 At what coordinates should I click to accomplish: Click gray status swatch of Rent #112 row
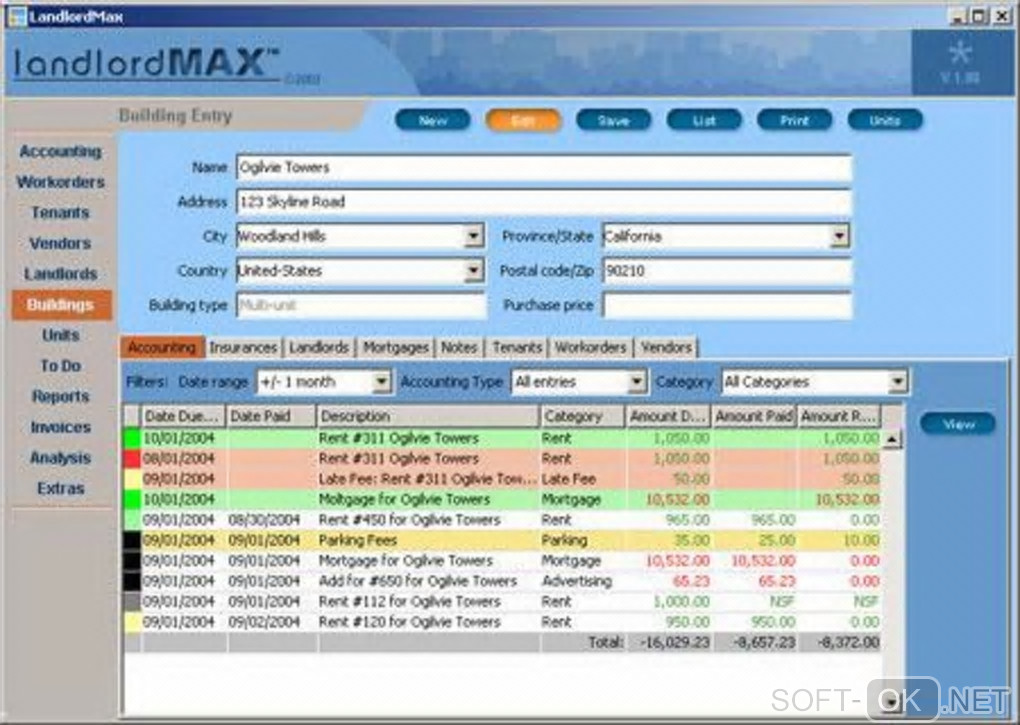[x=132, y=601]
